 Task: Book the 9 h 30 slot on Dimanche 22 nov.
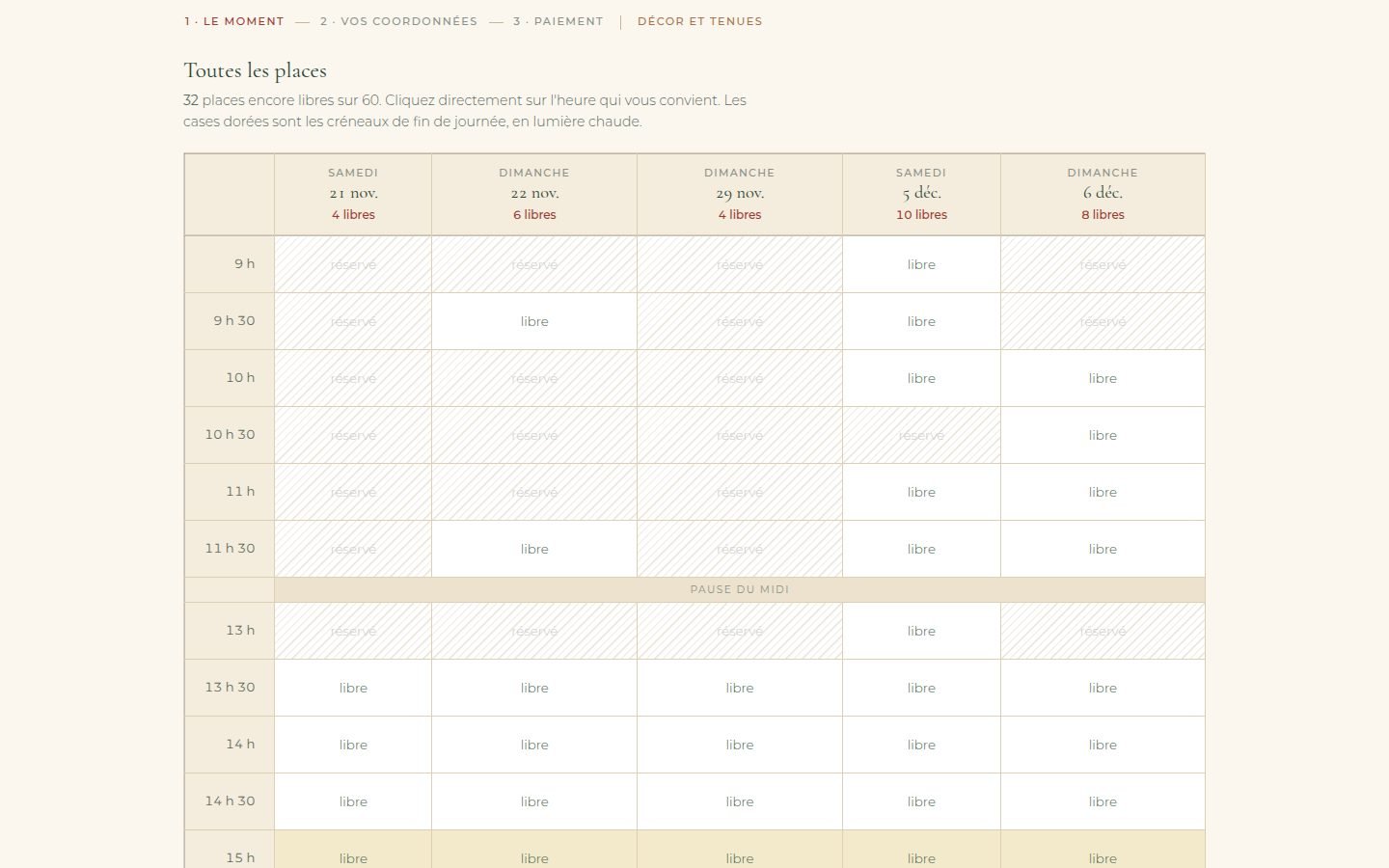(534, 321)
